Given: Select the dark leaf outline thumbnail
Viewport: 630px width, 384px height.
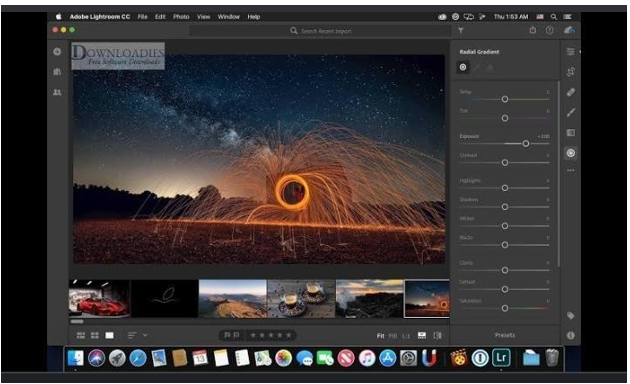Looking at the screenshot, I should (x=164, y=298).
